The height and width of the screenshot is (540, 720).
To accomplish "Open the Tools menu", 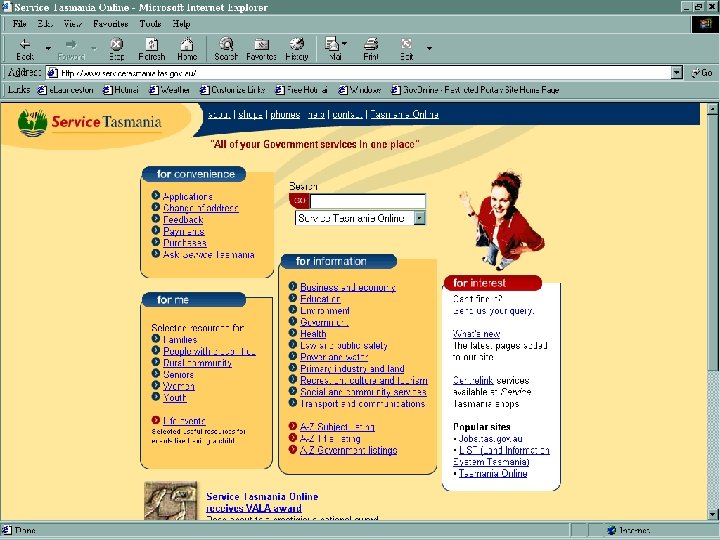I will [150, 23].
